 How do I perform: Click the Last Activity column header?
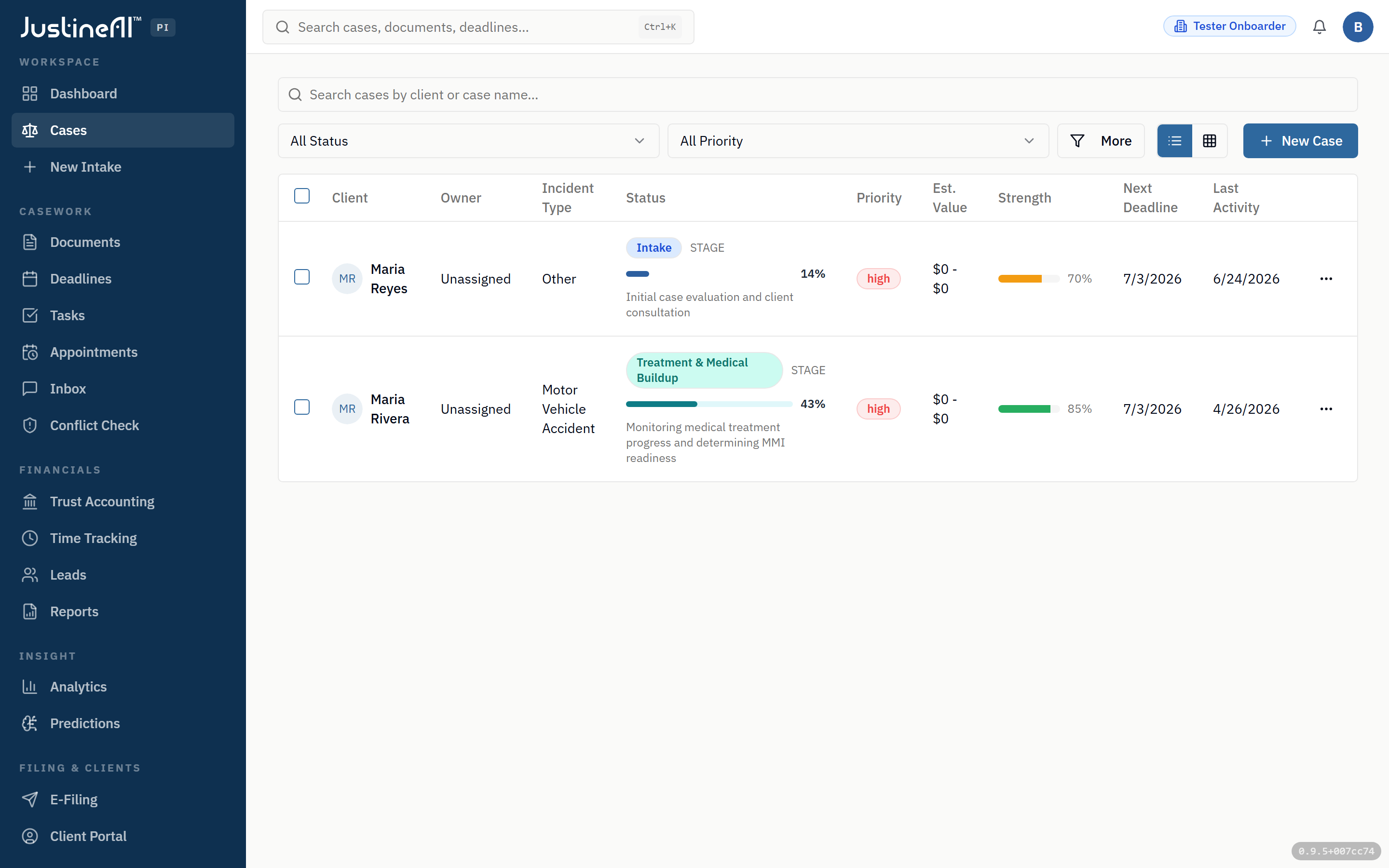(x=1236, y=198)
